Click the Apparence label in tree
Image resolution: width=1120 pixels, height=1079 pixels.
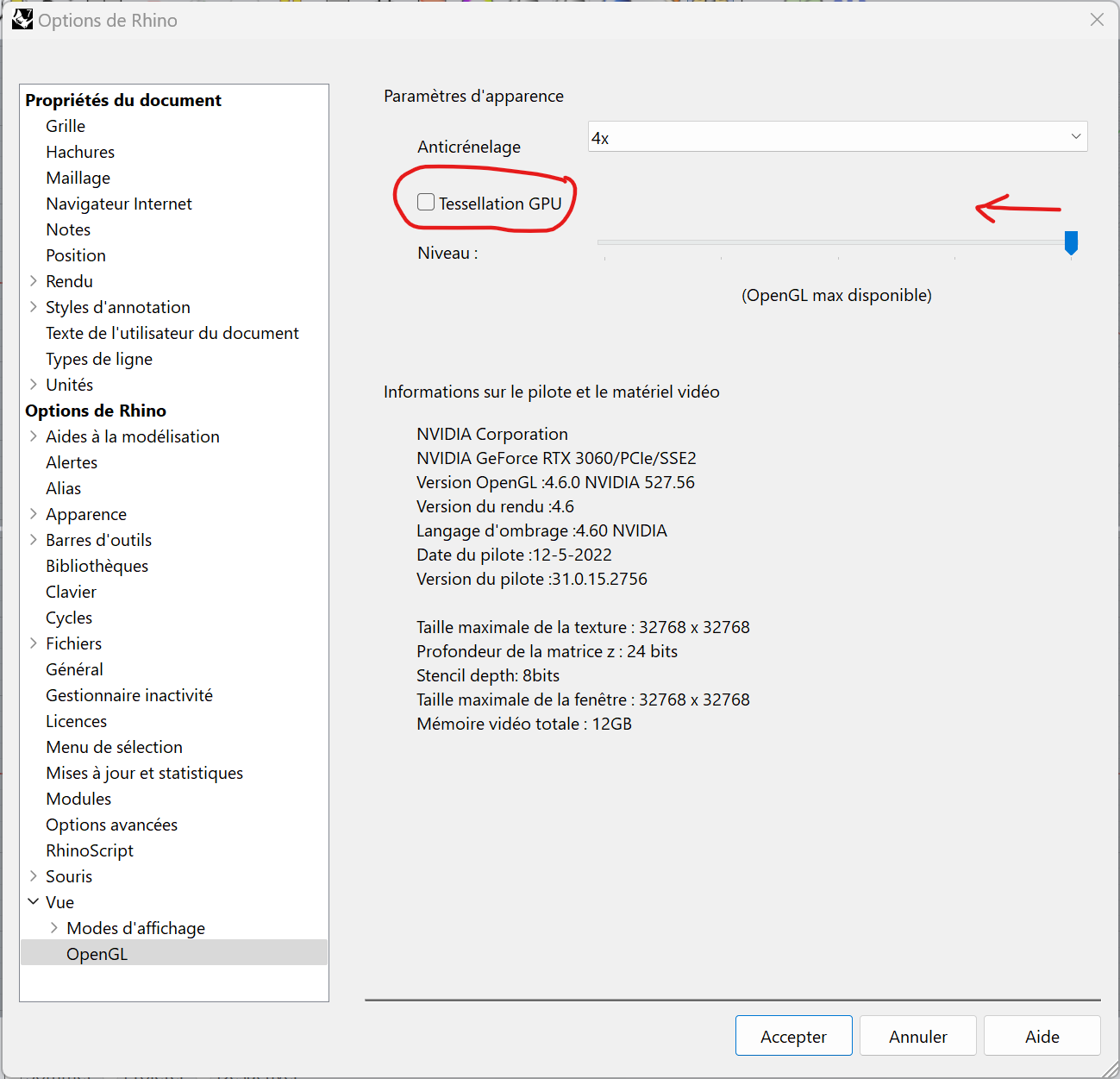pos(86,514)
